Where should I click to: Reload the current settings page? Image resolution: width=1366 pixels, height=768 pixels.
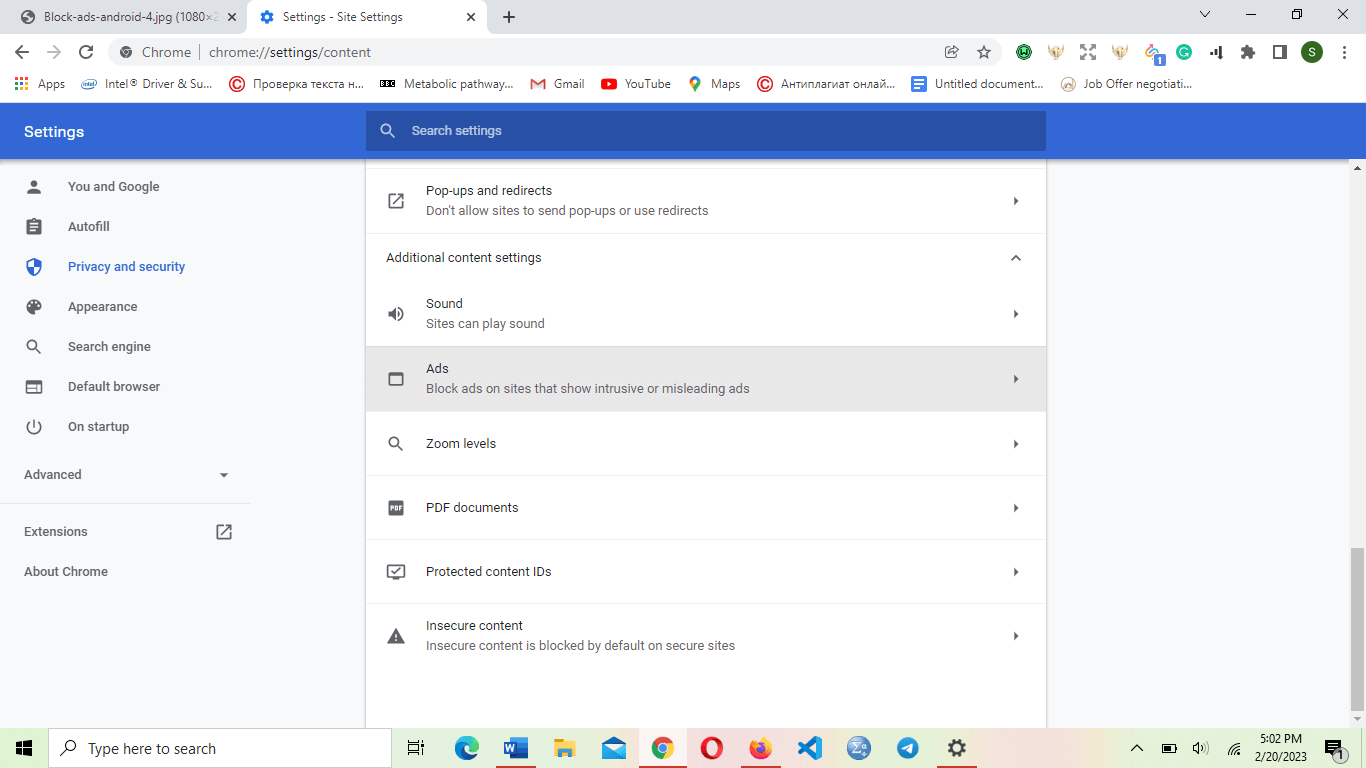[86, 52]
